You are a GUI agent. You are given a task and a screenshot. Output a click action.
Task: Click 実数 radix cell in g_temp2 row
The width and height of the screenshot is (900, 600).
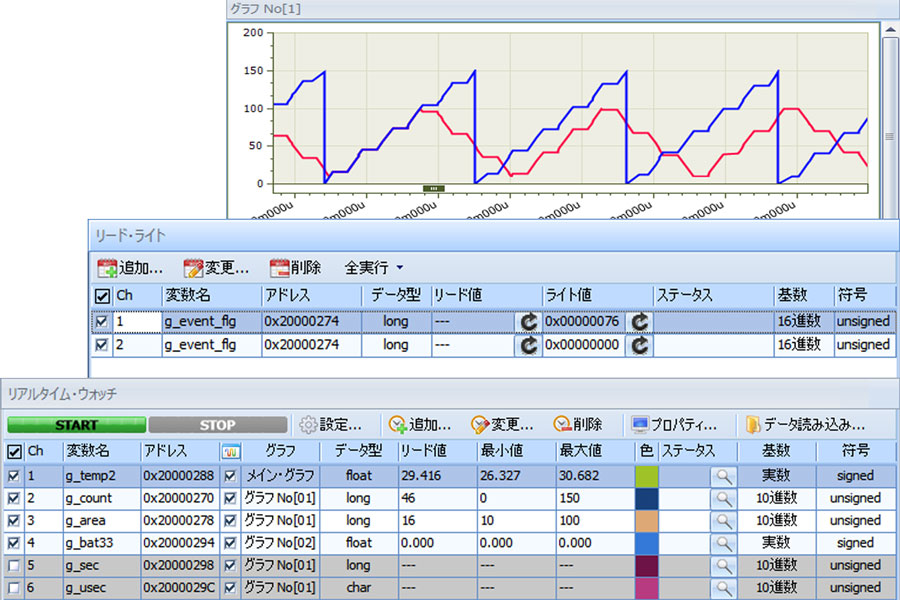coord(777,476)
